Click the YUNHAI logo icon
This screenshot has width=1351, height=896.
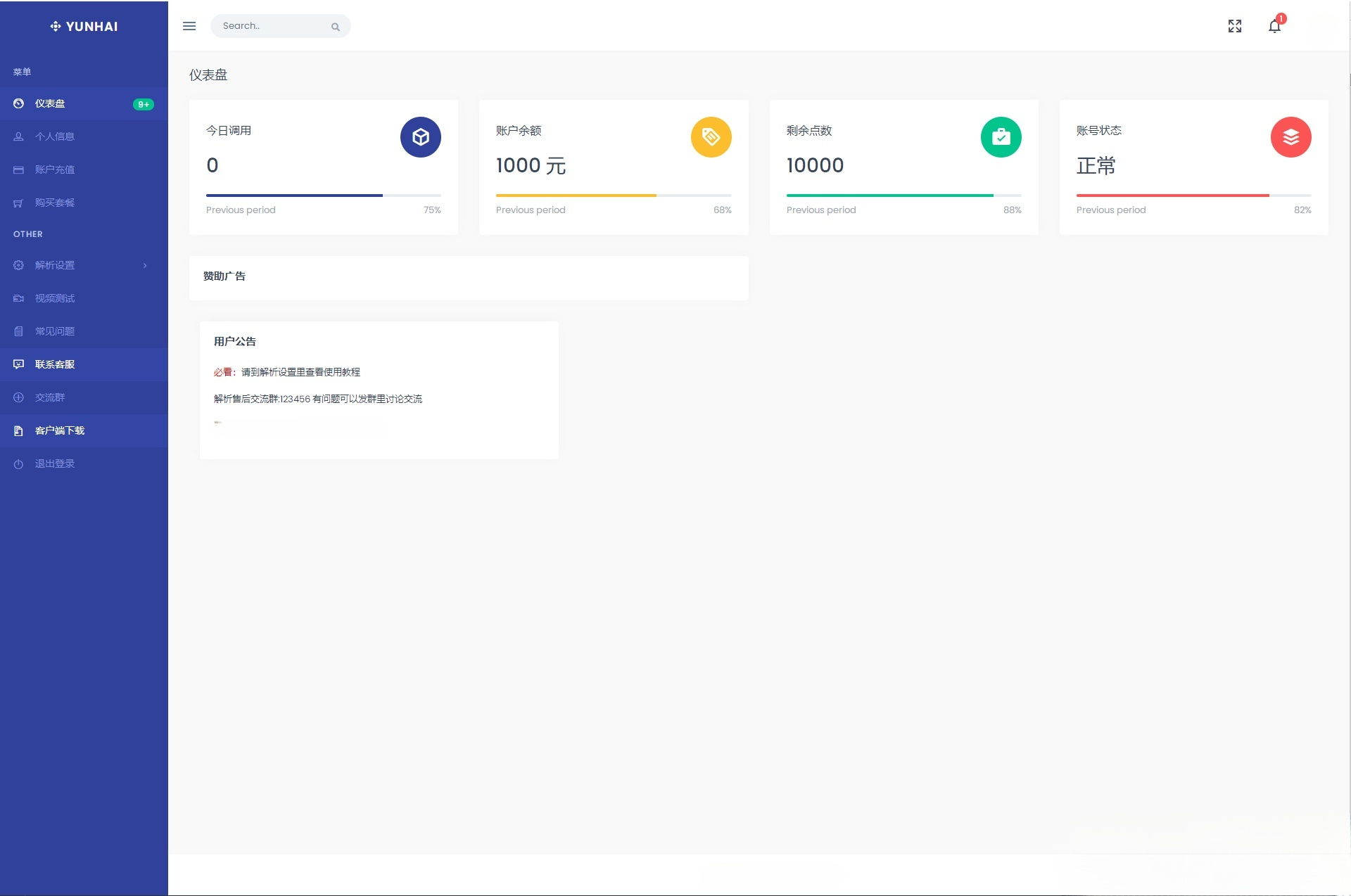56,26
